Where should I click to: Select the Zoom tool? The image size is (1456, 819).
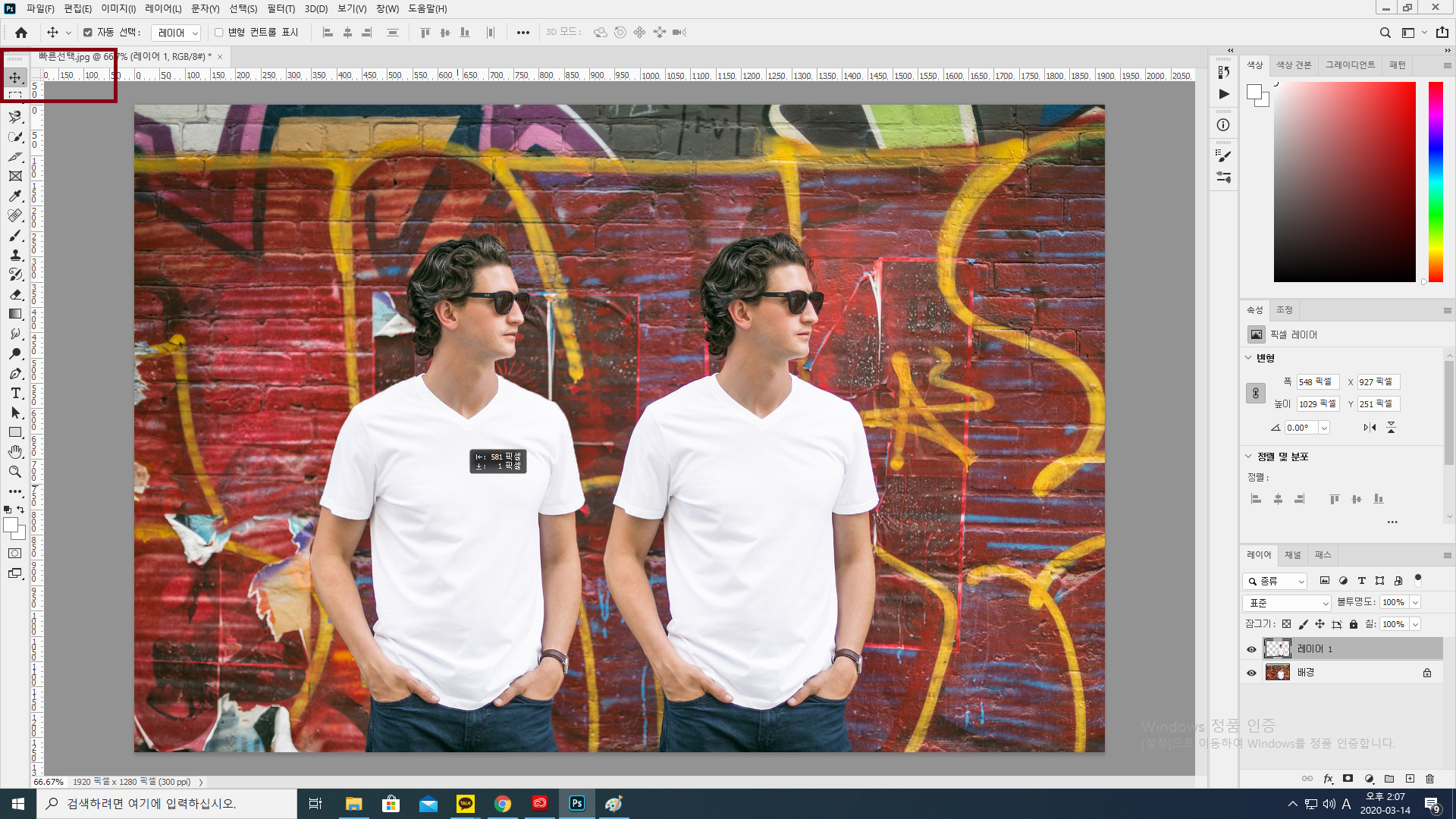pos(15,472)
